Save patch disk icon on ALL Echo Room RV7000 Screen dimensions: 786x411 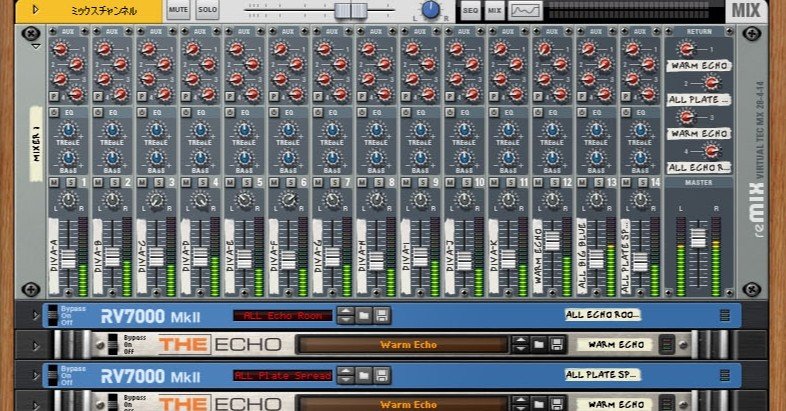[x=382, y=316]
